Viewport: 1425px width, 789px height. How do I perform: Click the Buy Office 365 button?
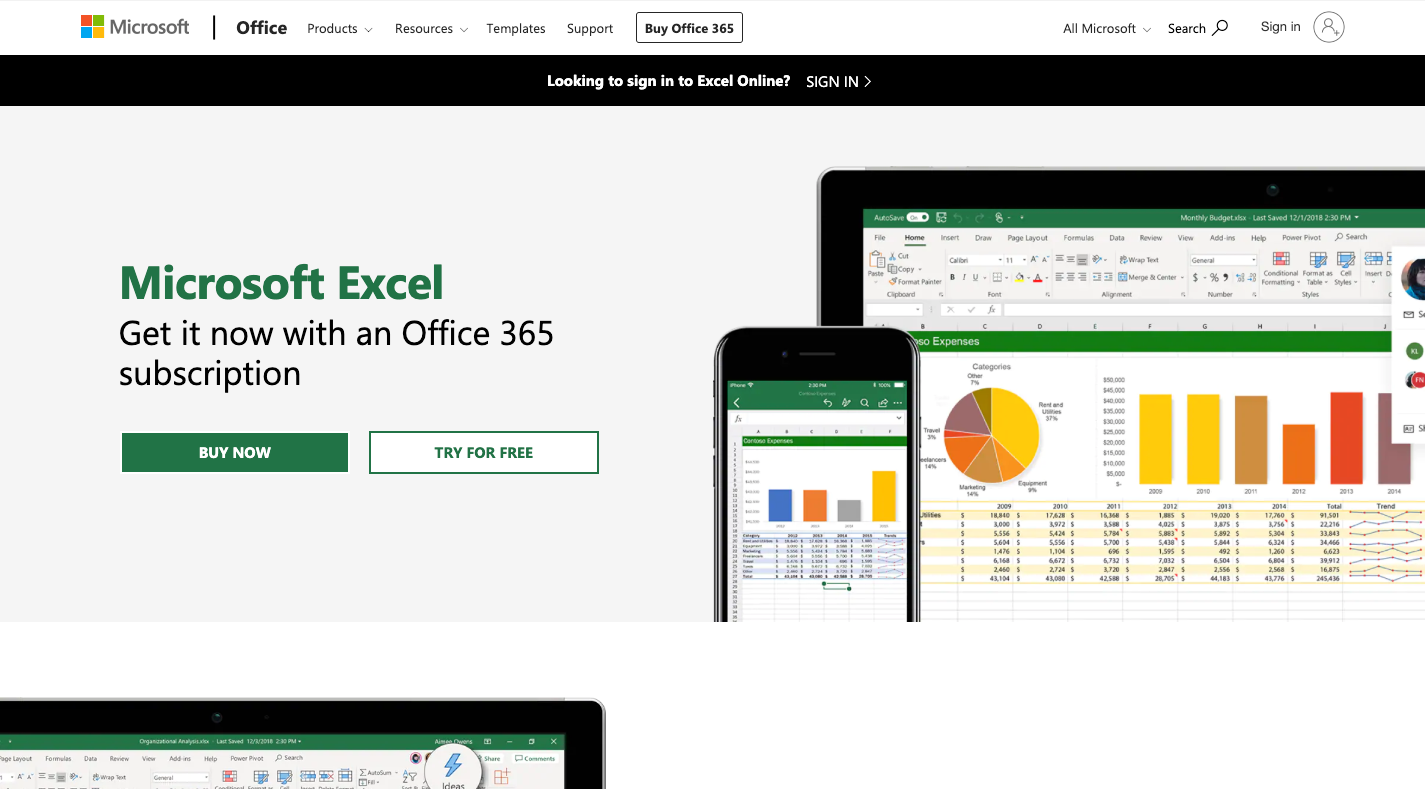tap(689, 28)
